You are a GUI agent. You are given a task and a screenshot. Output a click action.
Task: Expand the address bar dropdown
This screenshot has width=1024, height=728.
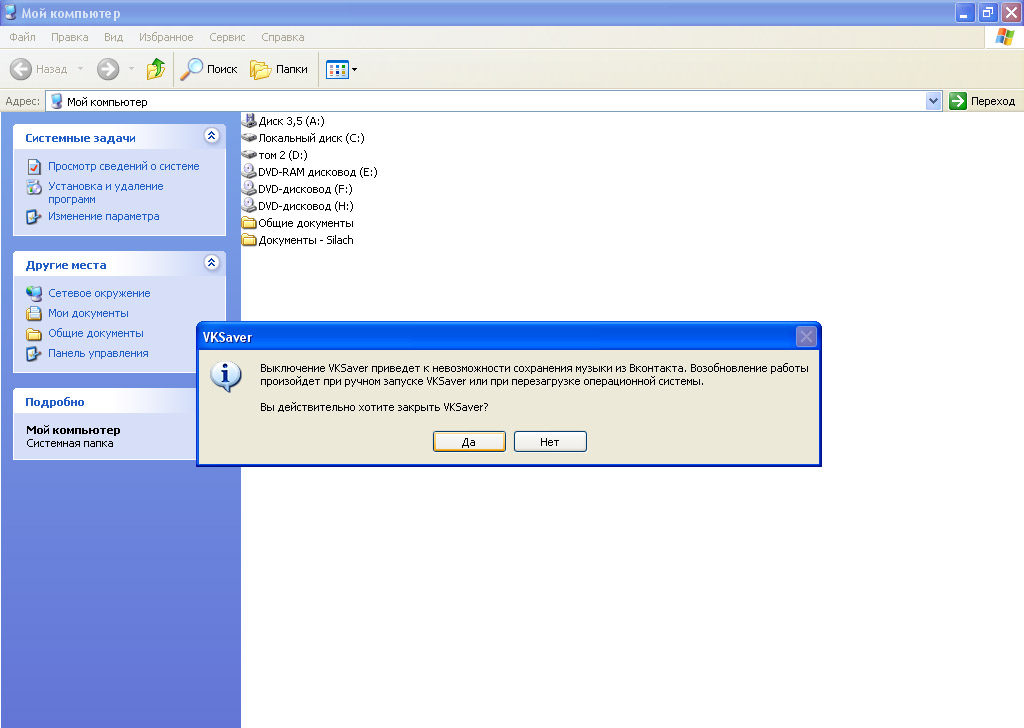pos(933,101)
